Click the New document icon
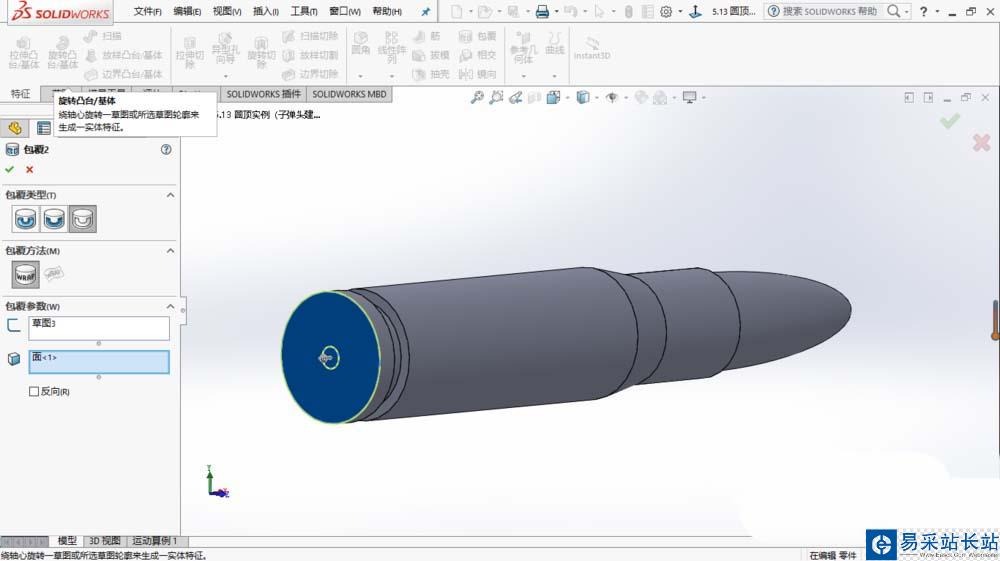1000x561 pixels. [x=457, y=11]
